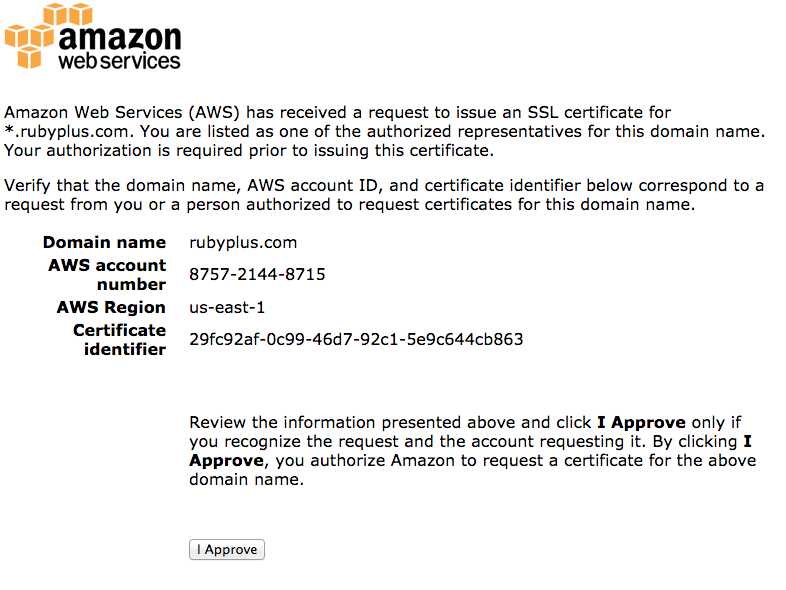Click the bold 'Approve' word starting the instructions line
The image size is (786, 590).
pyautogui.click(x=225, y=460)
